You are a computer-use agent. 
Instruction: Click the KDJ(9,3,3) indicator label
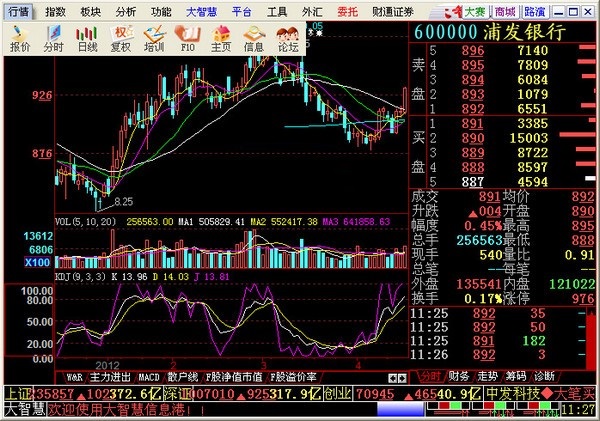[x=80, y=276]
